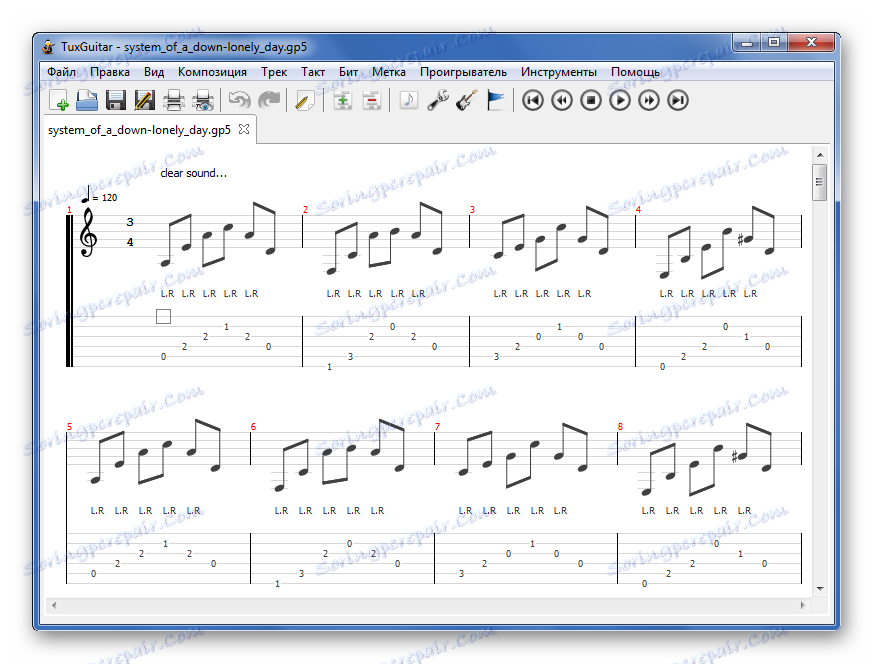Add a track with green plus icon
874x664 pixels.
pos(342,101)
